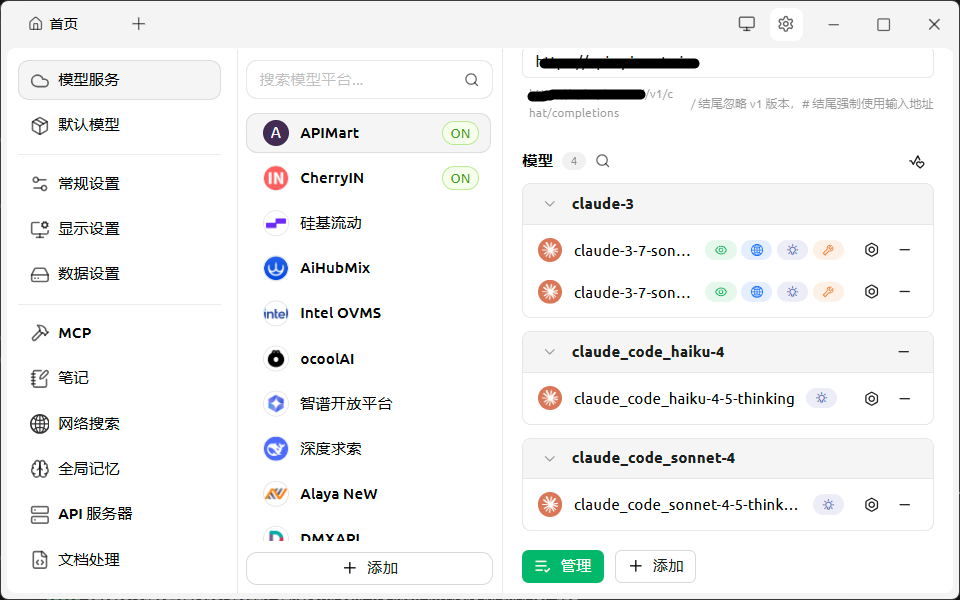Remove second claude-3-7-son model with minus

(905, 291)
